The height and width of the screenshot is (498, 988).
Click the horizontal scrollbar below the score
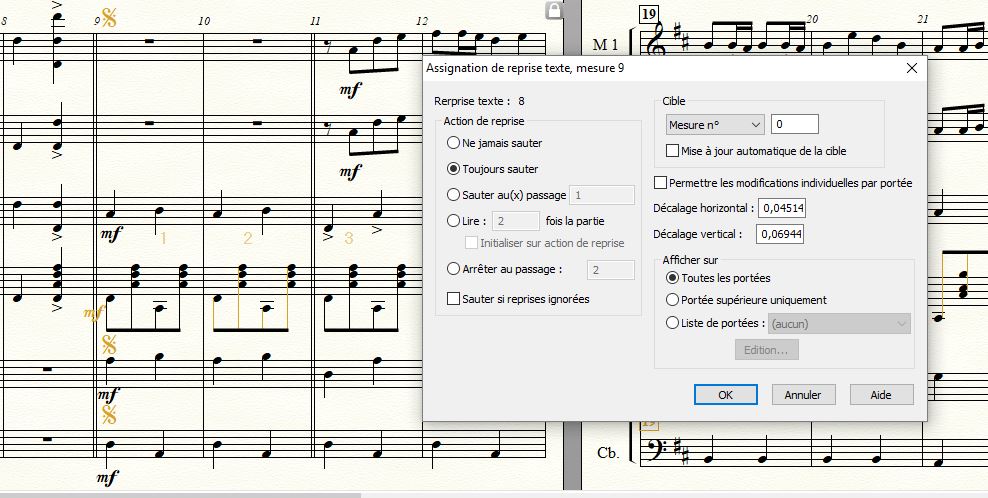coord(180,494)
